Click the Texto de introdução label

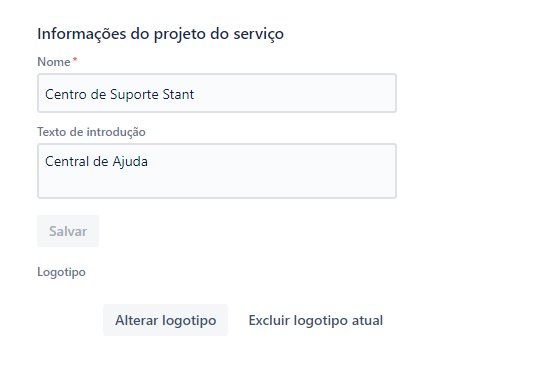coord(91,132)
